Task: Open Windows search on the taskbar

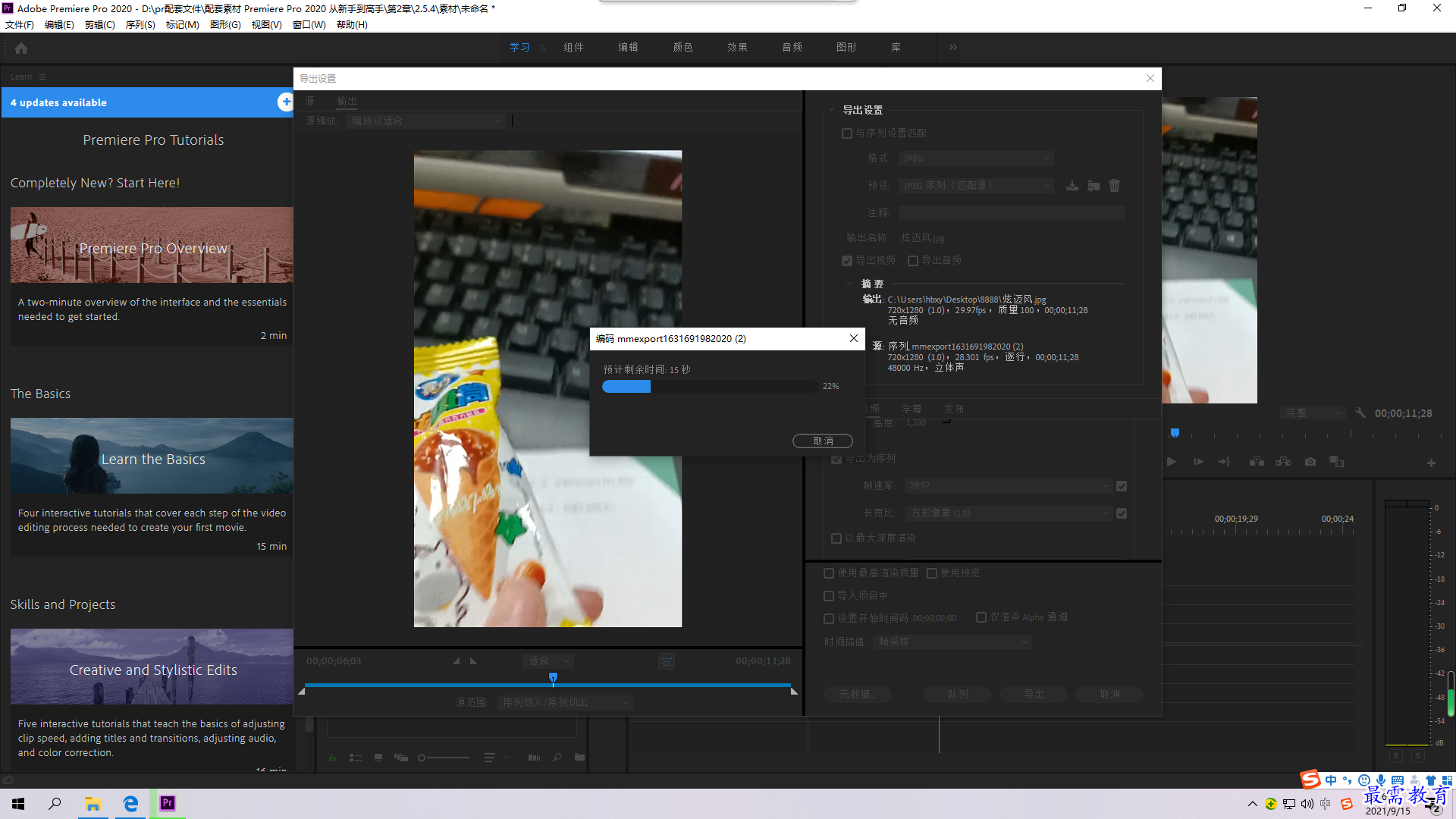Action: pos(55,804)
